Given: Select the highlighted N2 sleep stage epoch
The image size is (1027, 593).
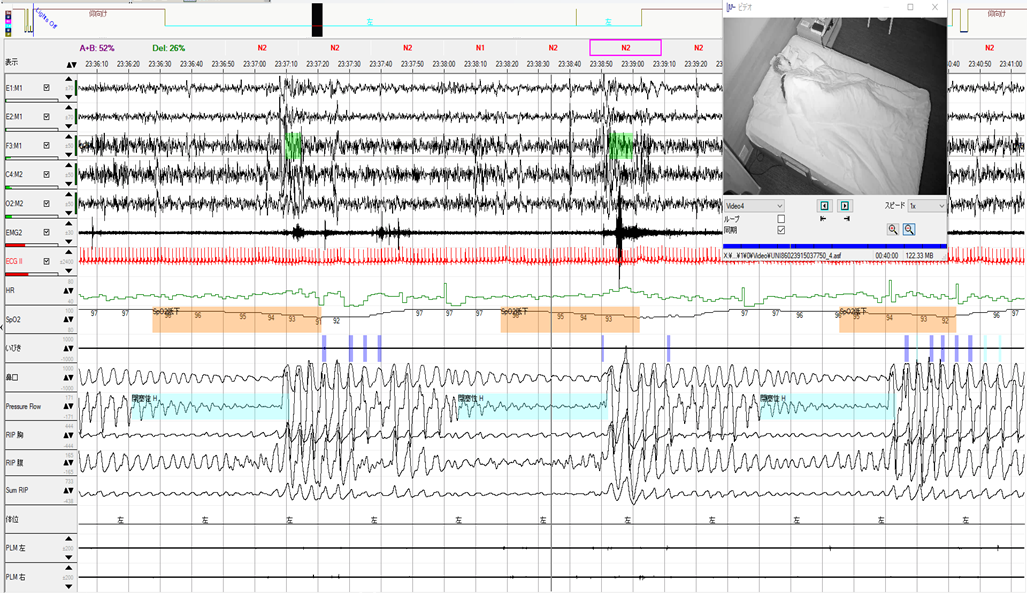Looking at the screenshot, I should tap(625, 47).
